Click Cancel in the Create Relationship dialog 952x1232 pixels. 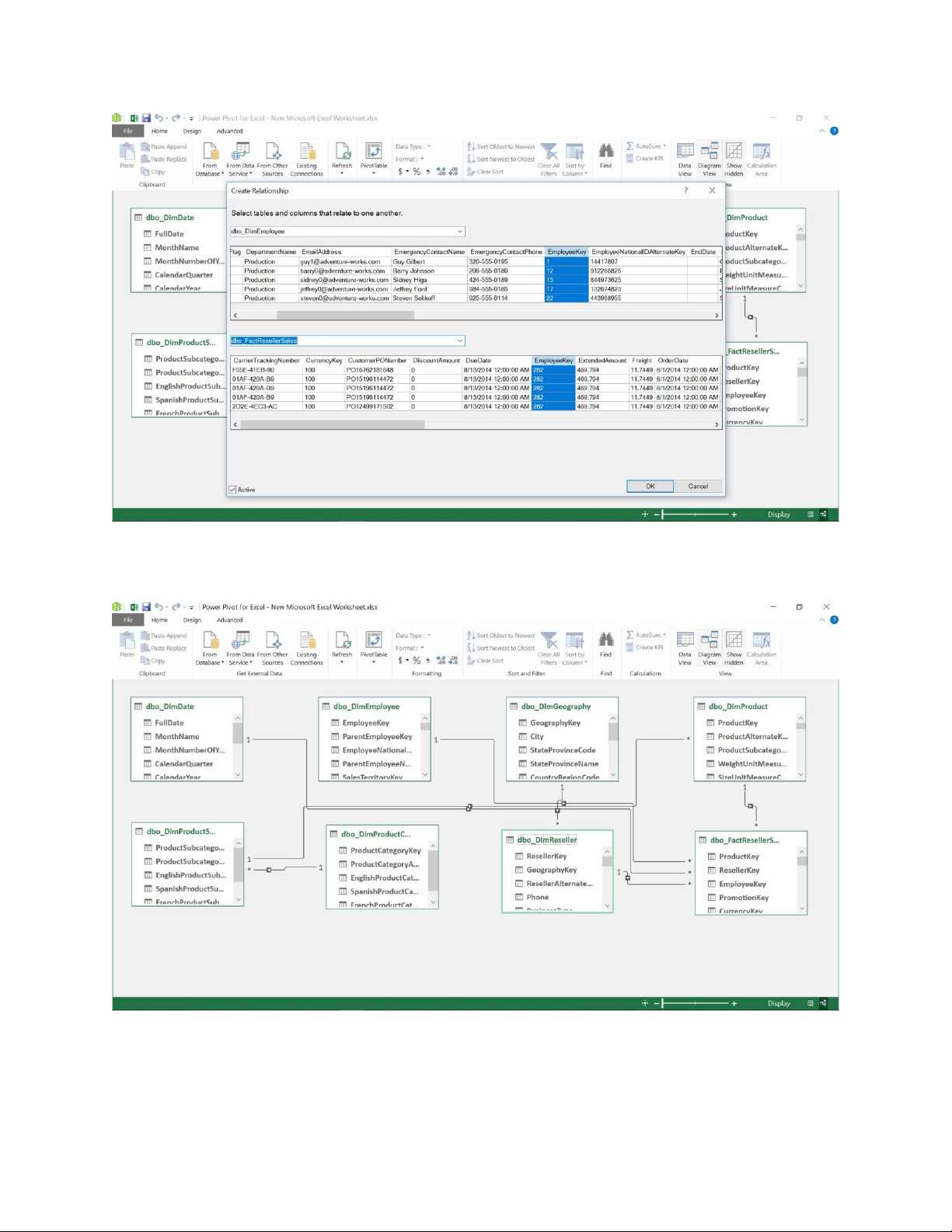(697, 487)
